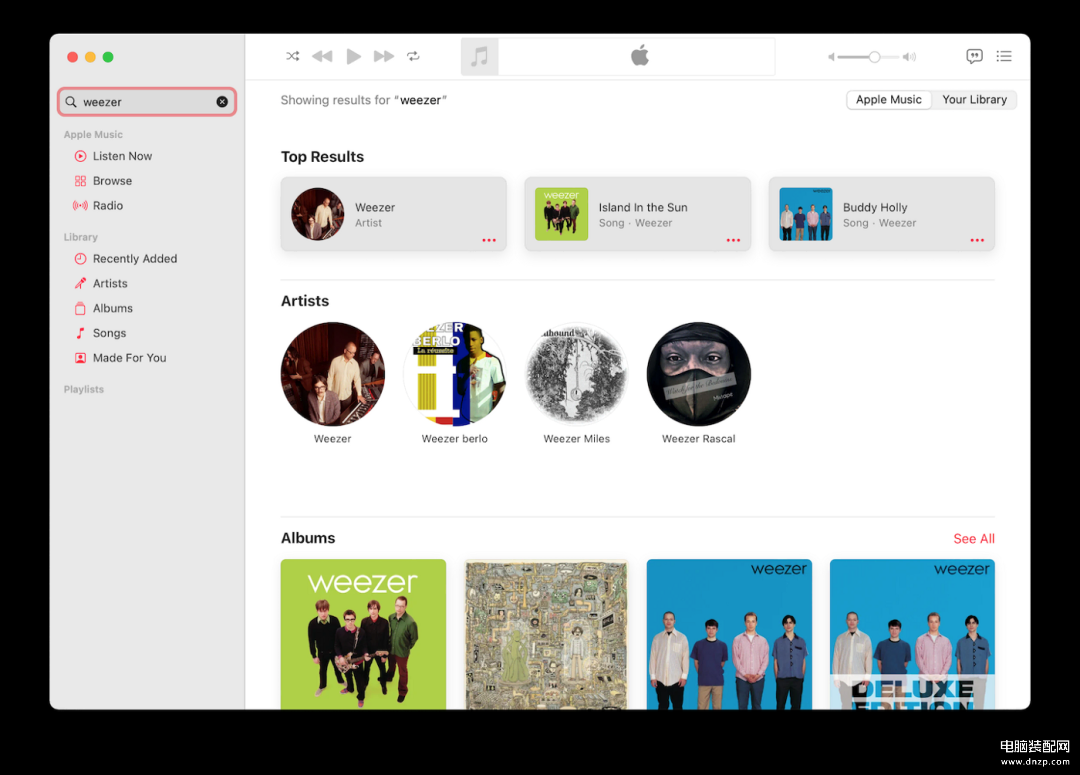Switch to the Apple Music tab

(x=889, y=100)
